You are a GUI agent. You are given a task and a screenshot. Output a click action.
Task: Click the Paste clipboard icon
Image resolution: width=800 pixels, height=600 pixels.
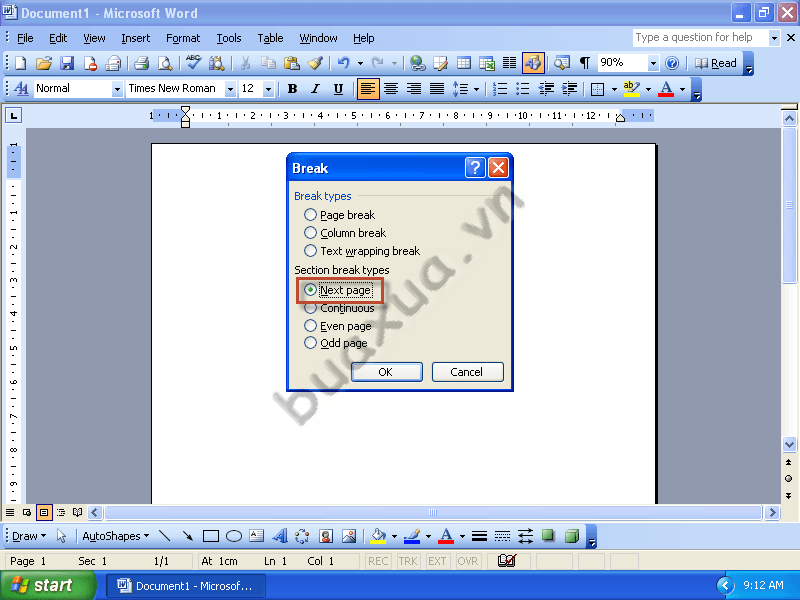coord(291,63)
